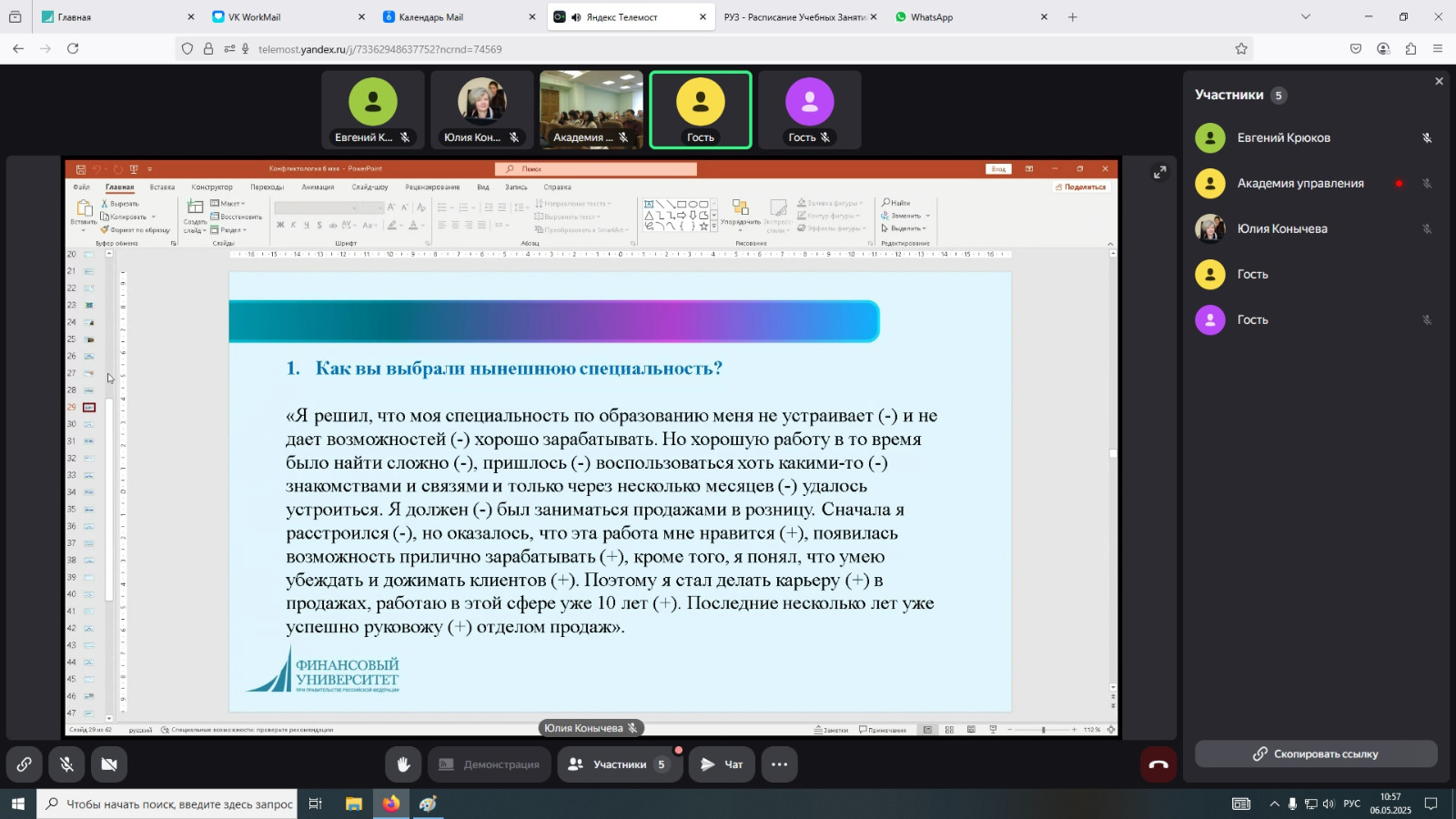Open the three-dot more options menu
Viewport: 1456px width, 819px height.
coord(780,764)
